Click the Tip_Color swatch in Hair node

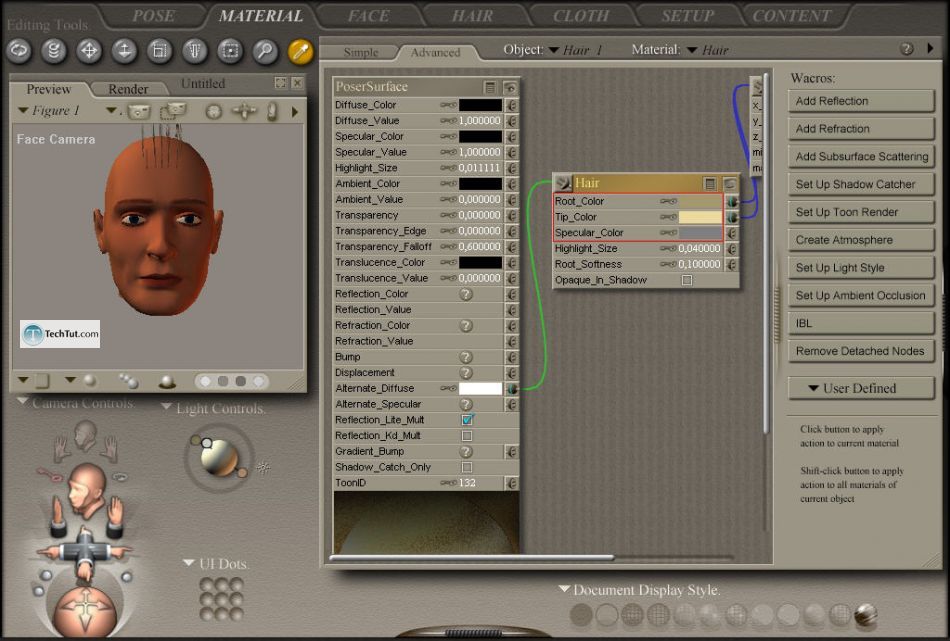tap(700, 217)
